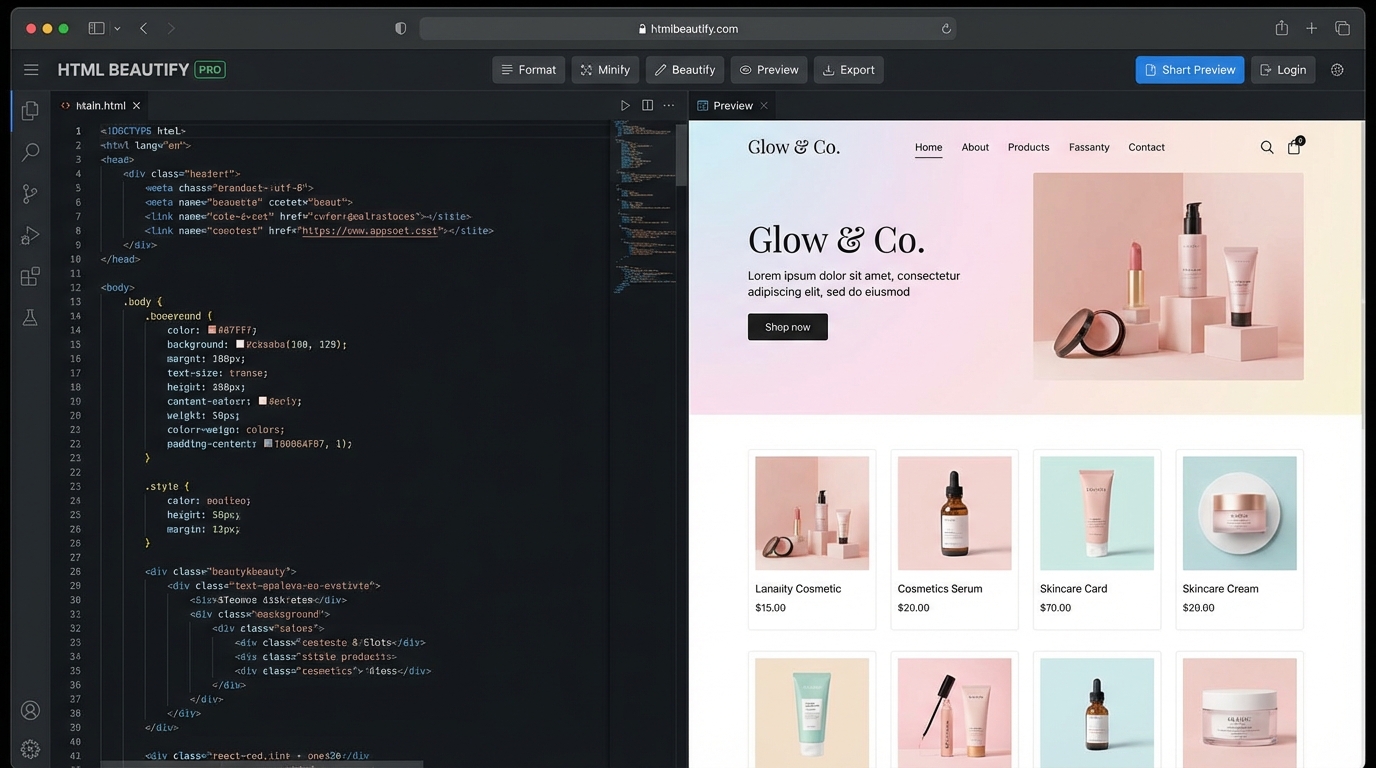The width and height of the screenshot is (1376, 768).
Task: Open the hamburger menu next to HTML Beautify
Action: 31,69
